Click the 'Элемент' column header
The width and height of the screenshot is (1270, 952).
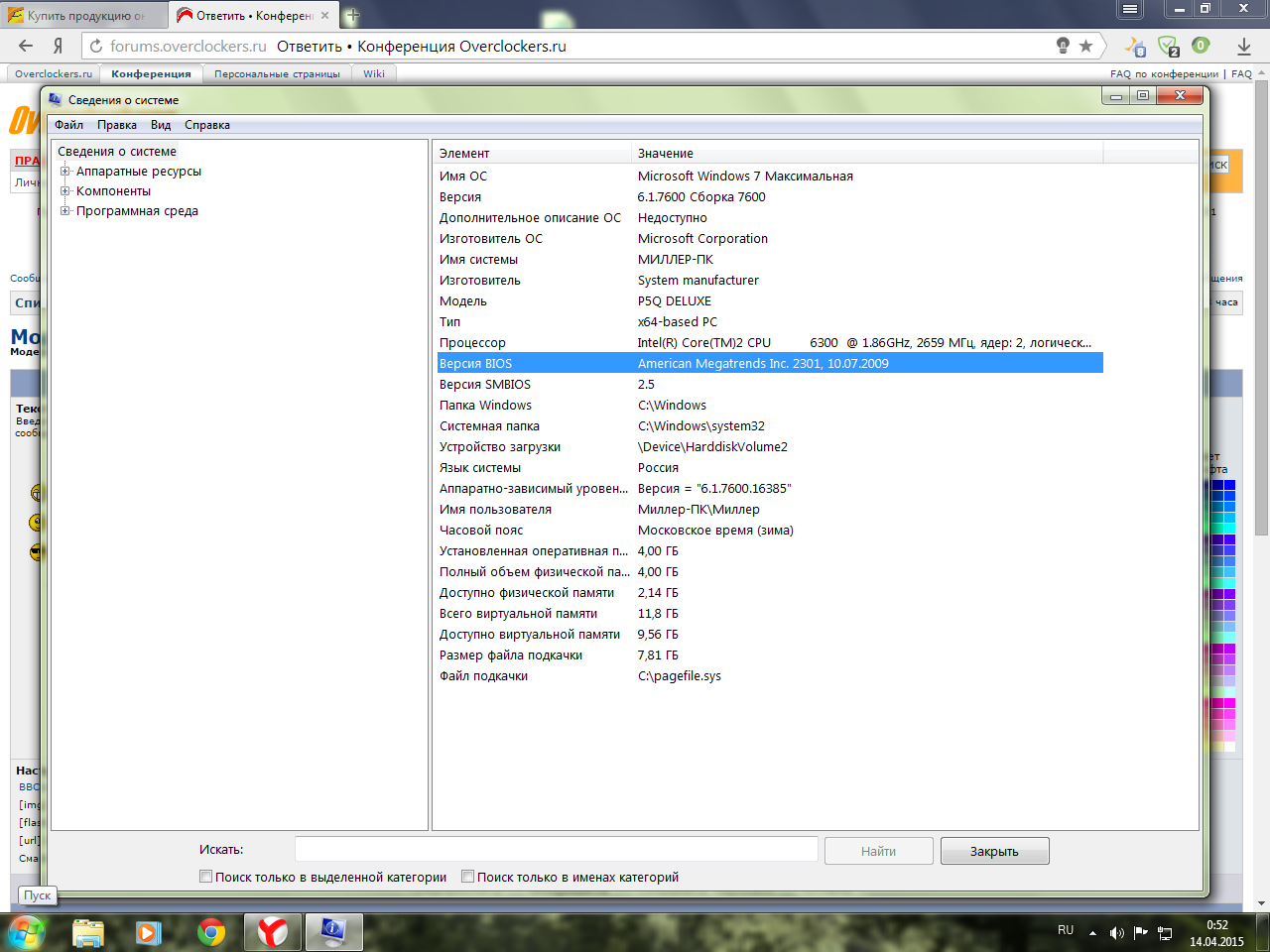[x=533, y=153]
